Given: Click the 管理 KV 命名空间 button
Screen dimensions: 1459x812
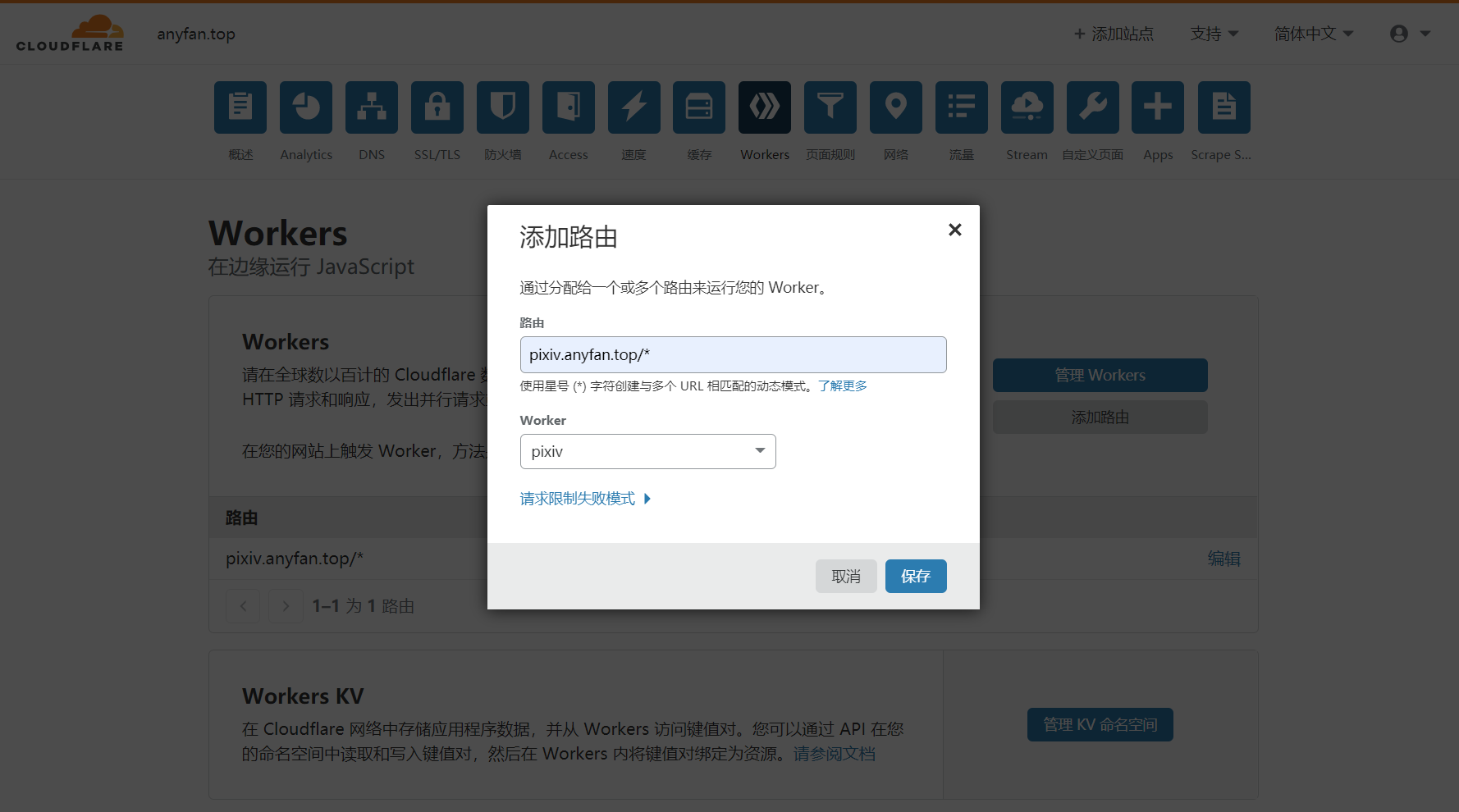Looking at the screenshot, I should [x=1100, y=725].
